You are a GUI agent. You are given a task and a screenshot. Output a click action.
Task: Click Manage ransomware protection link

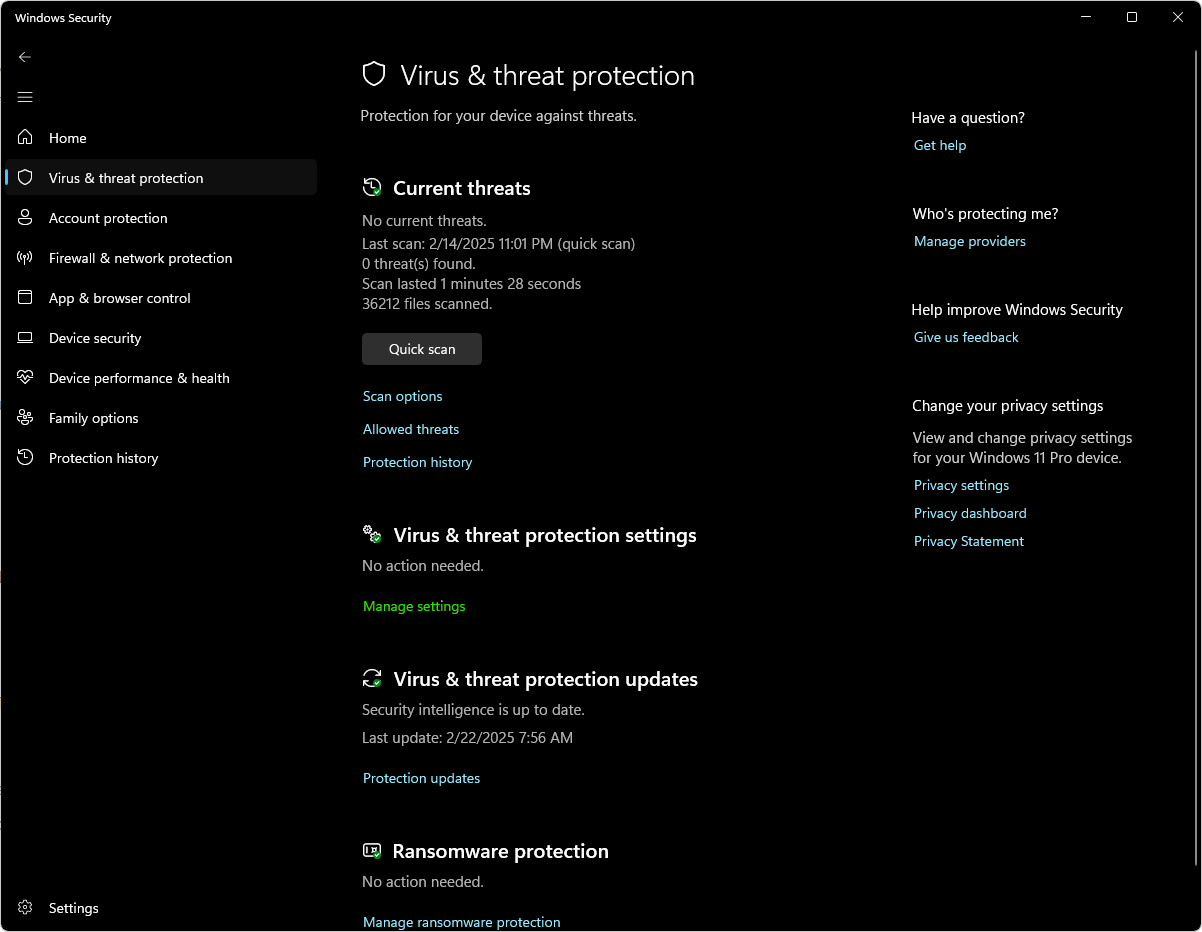[x=461, y=922]
